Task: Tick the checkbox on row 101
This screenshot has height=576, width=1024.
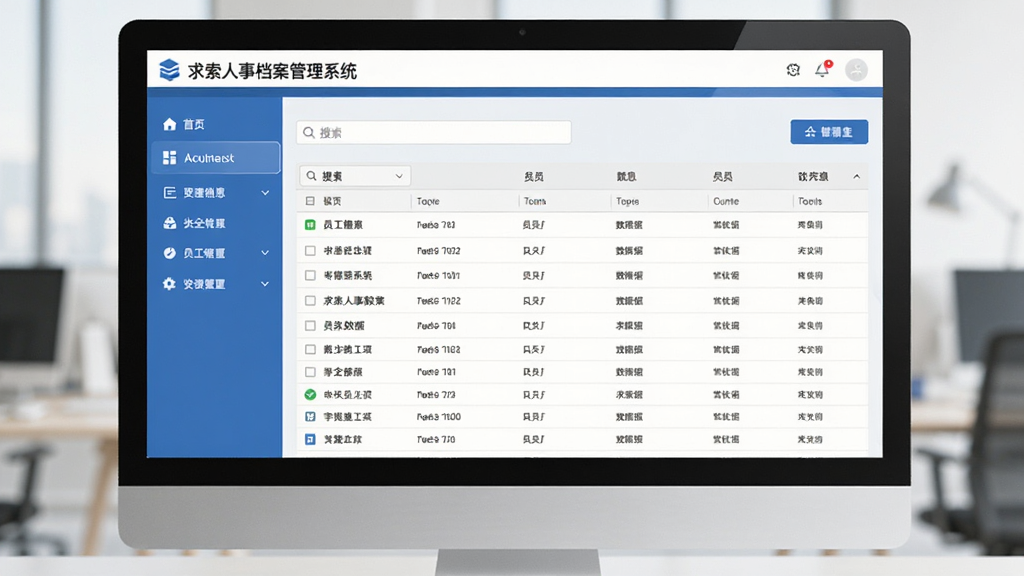Action: pyautogui.click(x=310, y=372)
